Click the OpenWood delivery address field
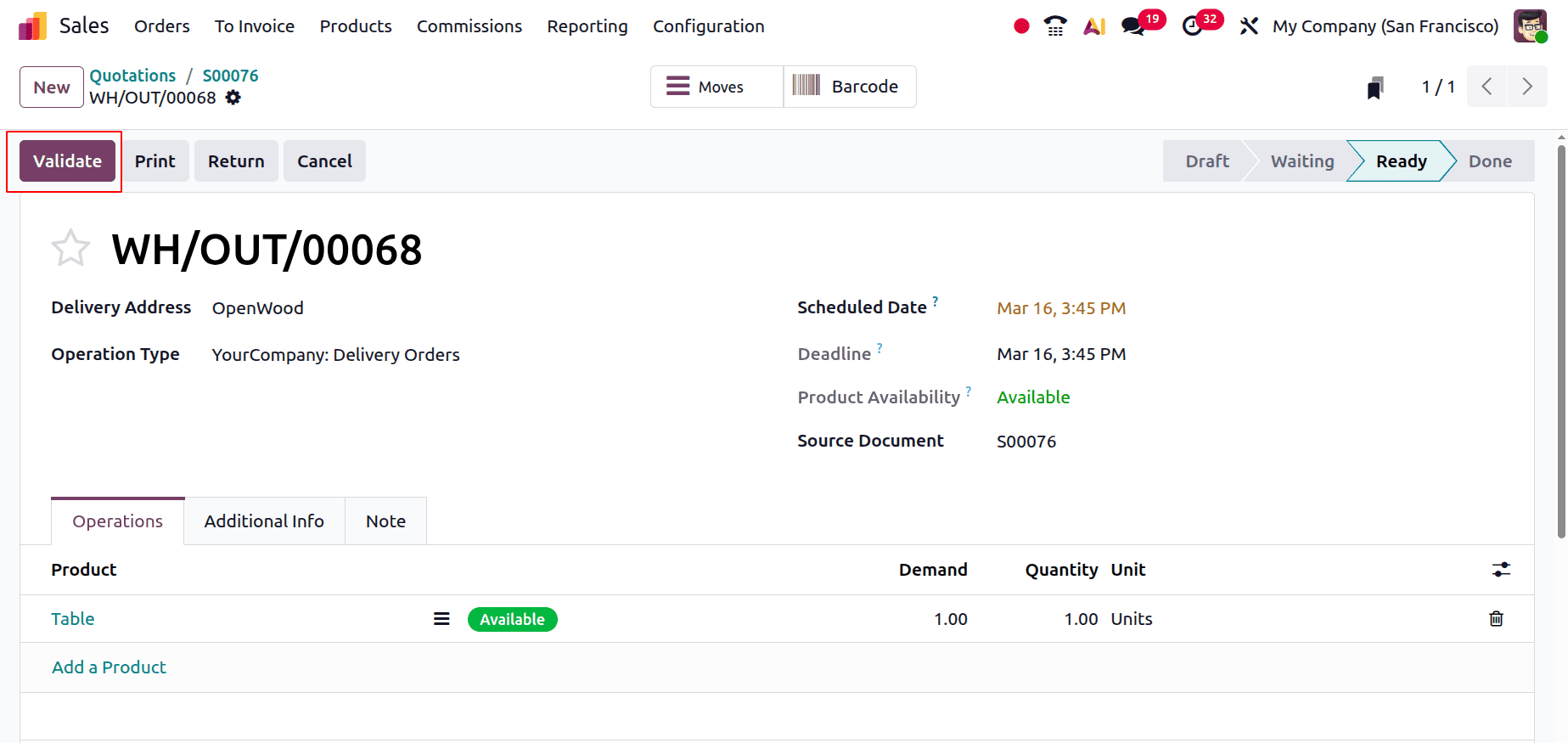The height and width of the screenshot is (743, 1568). [x=258, y=308]
